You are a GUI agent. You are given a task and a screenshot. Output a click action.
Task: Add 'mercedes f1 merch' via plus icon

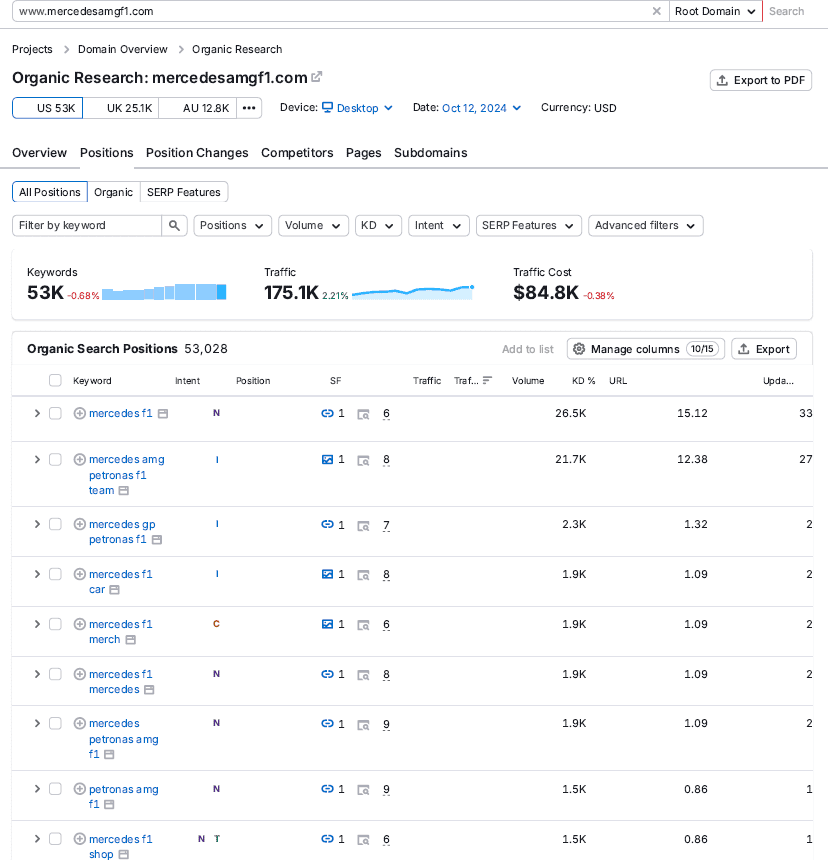[x=80, y=624]
